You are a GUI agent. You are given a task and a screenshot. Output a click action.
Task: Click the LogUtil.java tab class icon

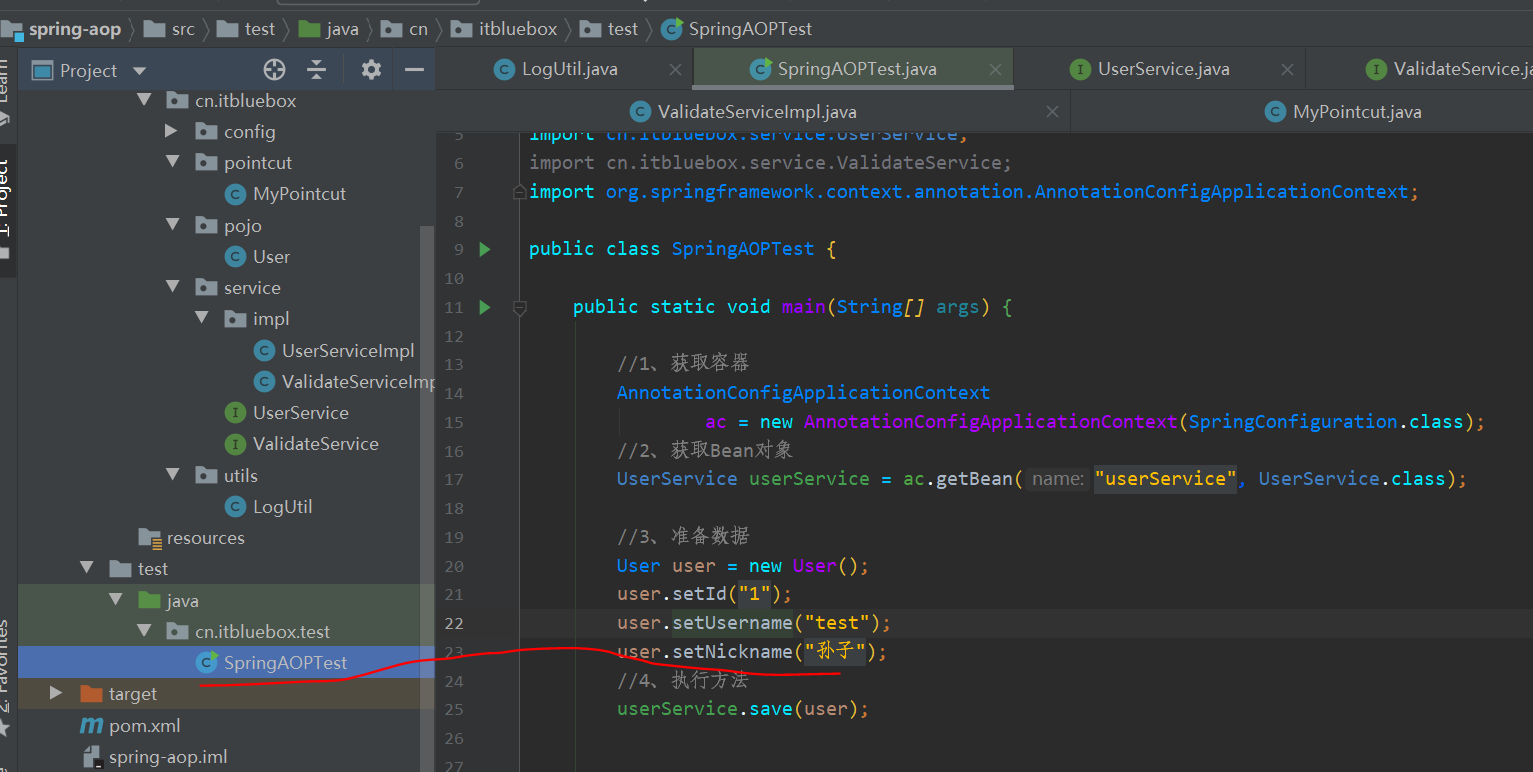point(504,69)
